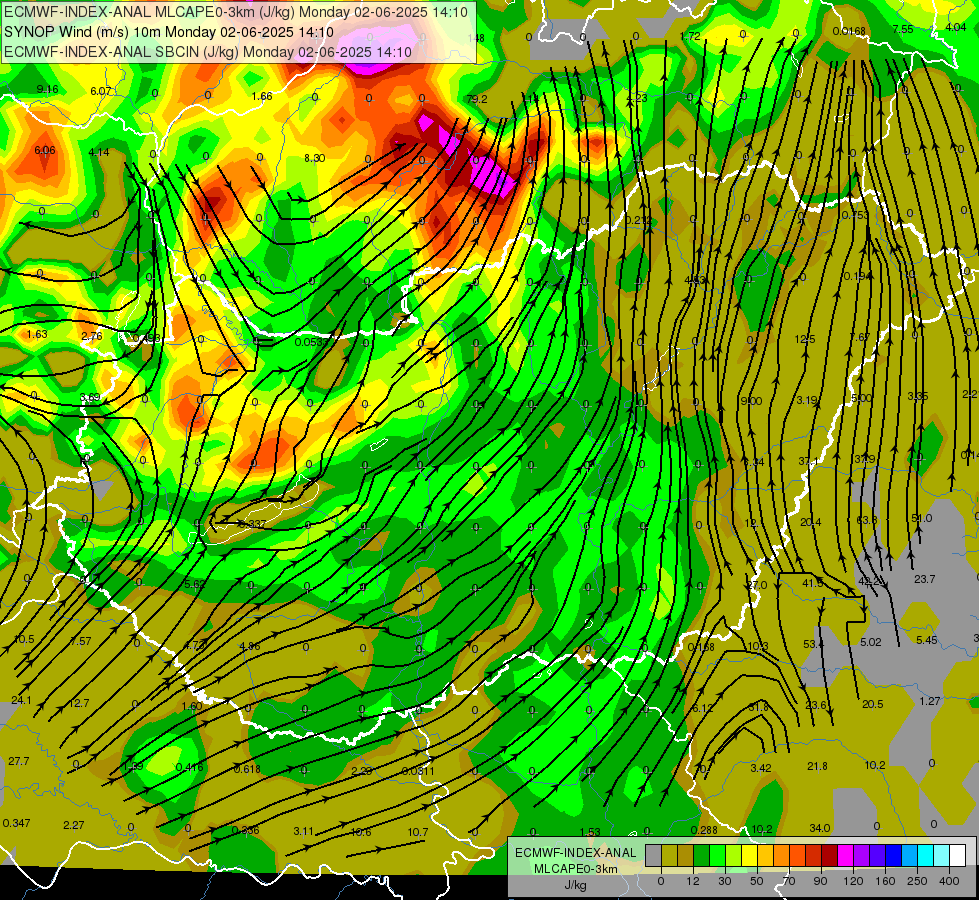Click the 1.27 value
This screenshot has width=979, height=900.
point(930,701)
